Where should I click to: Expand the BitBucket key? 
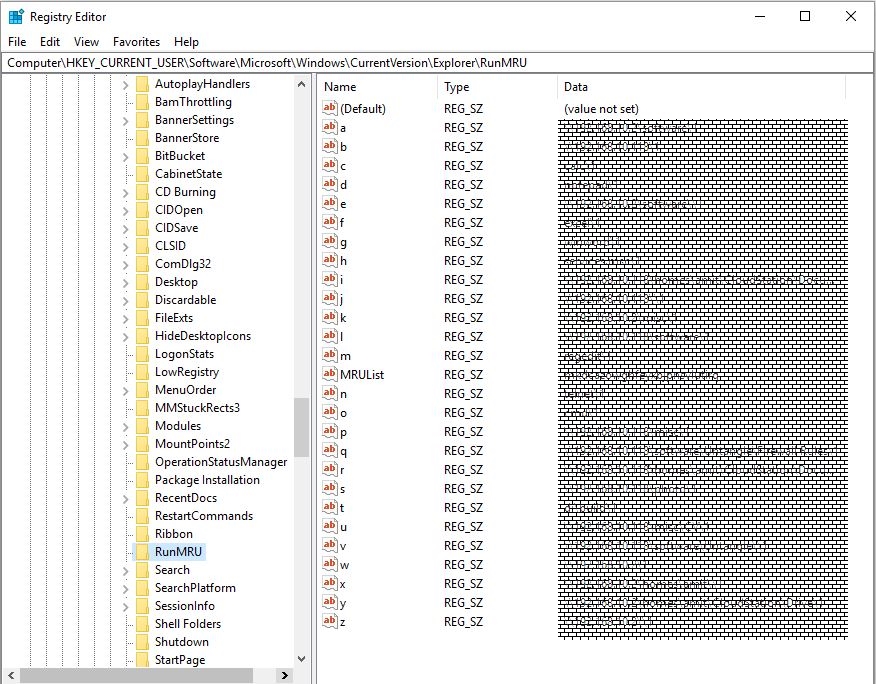(126, 157)
